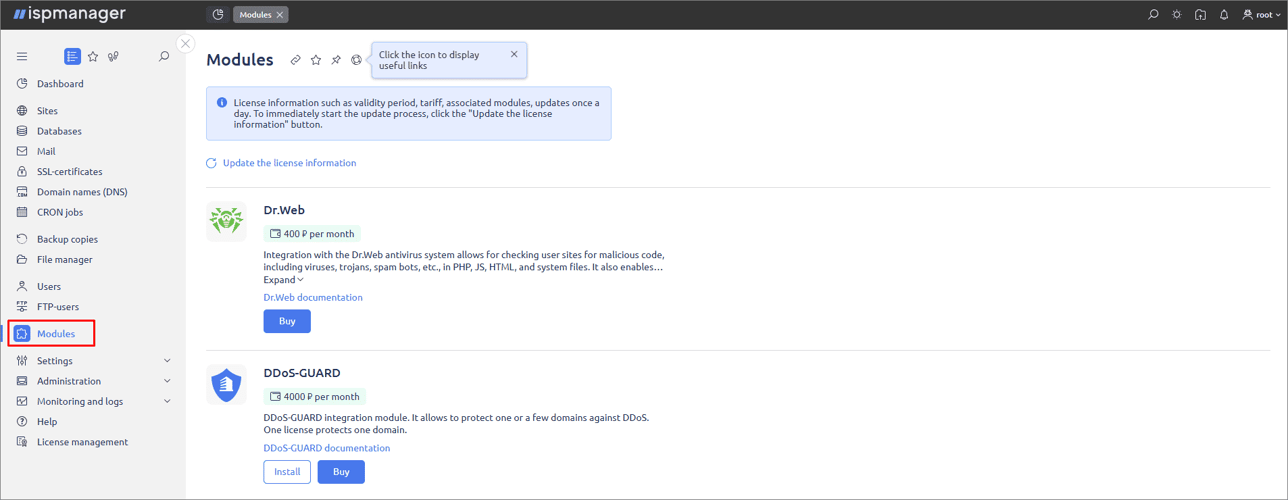The image size is (1288, 500).
Task: Open the root user menu
Action: tap(1261, 15)
